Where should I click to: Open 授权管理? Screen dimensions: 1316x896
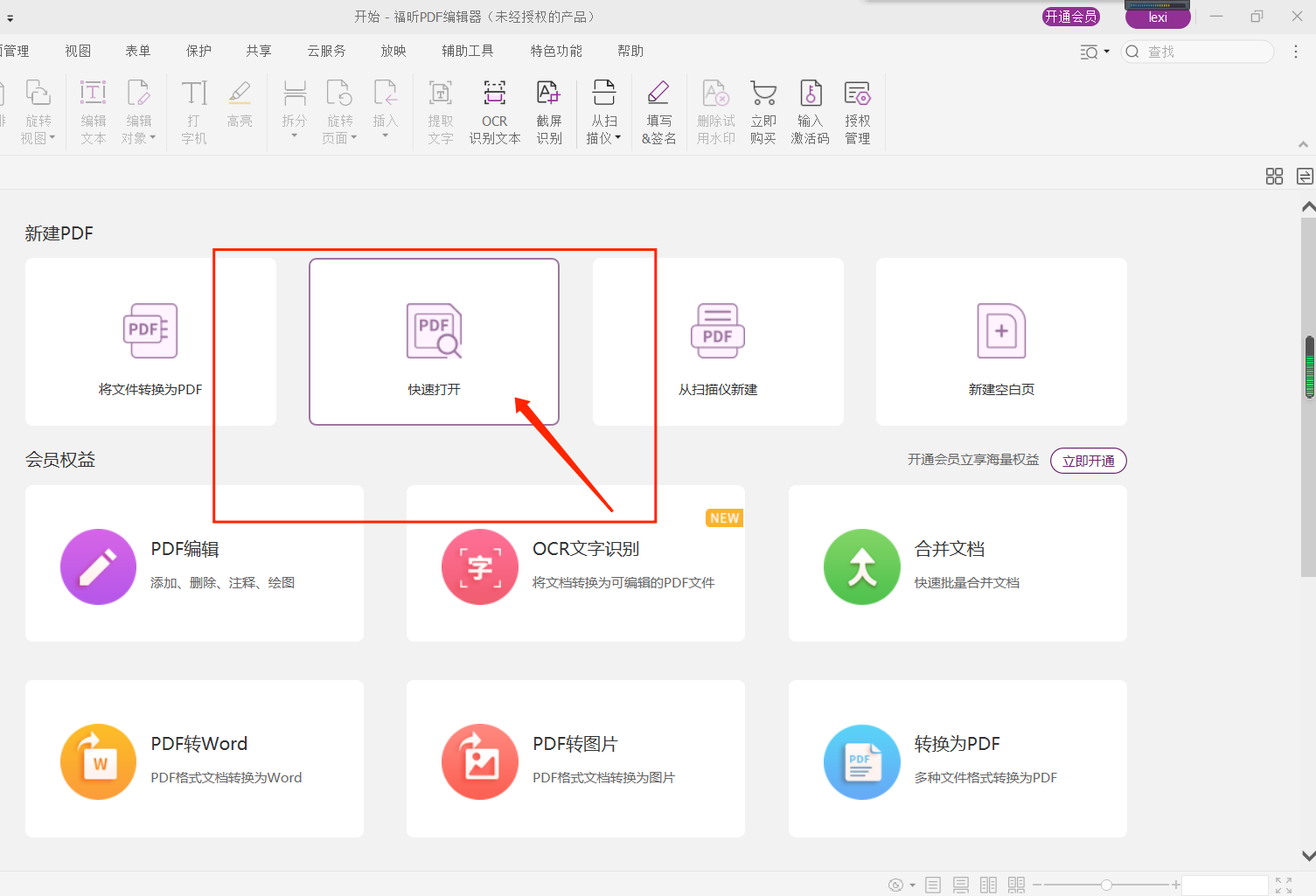tap(858, 112)
